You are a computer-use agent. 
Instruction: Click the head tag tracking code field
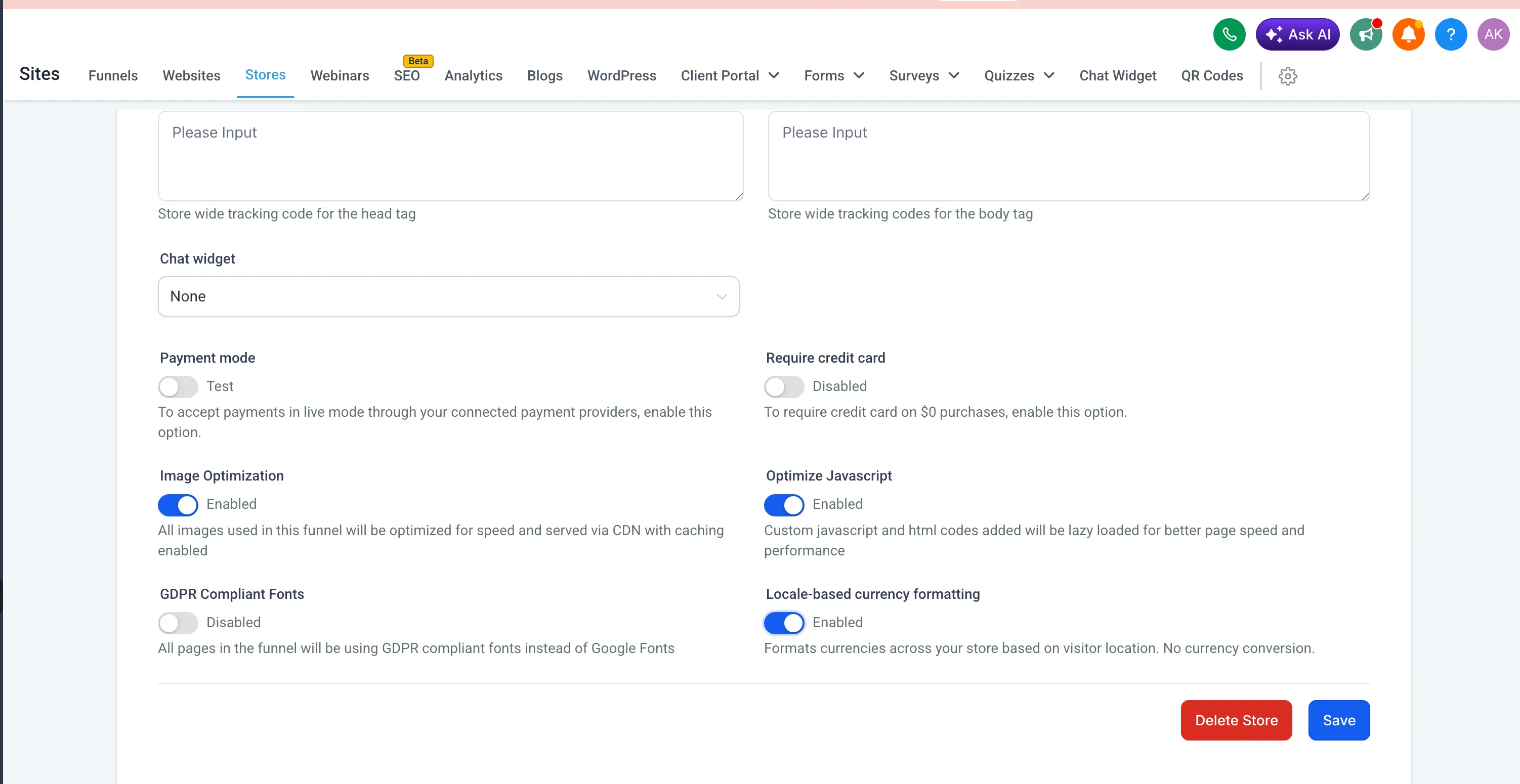(x=450, y=156)
